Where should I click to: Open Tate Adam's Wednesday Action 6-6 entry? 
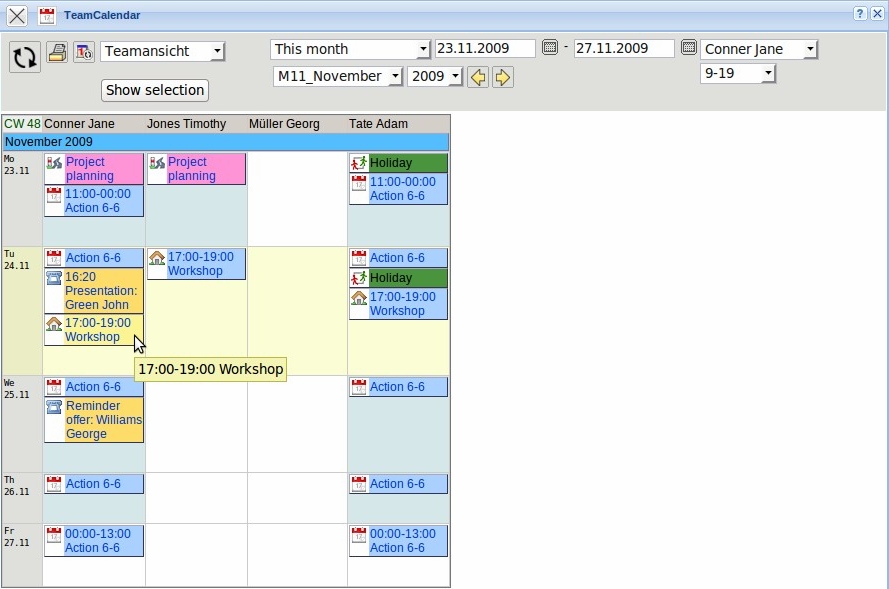[399, 387]
